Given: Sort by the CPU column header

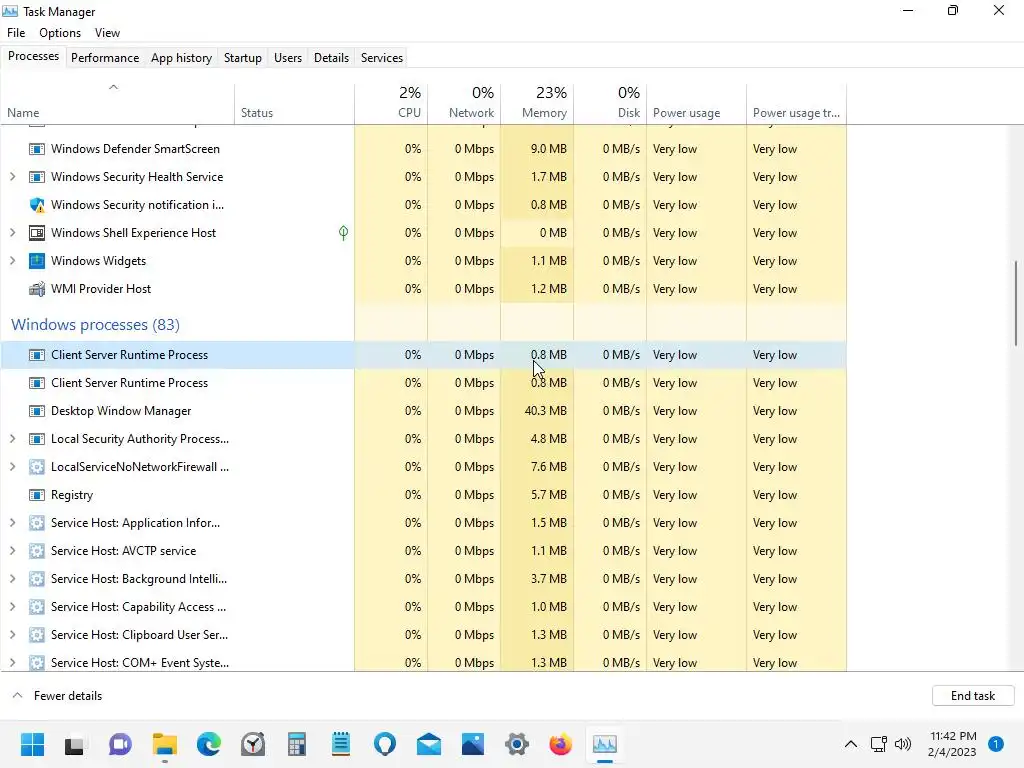Looking at the screenshot, I should coord(391,104).
